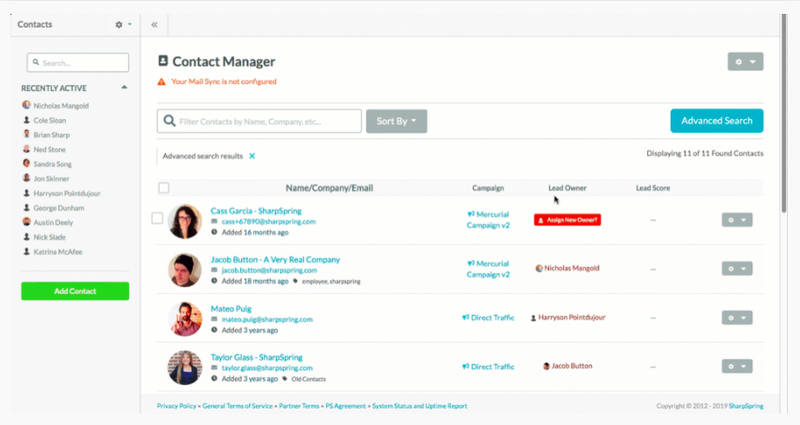800x425 pixels.
Task: Click Jacob Button's profile photo
Action: pos(185,270)
